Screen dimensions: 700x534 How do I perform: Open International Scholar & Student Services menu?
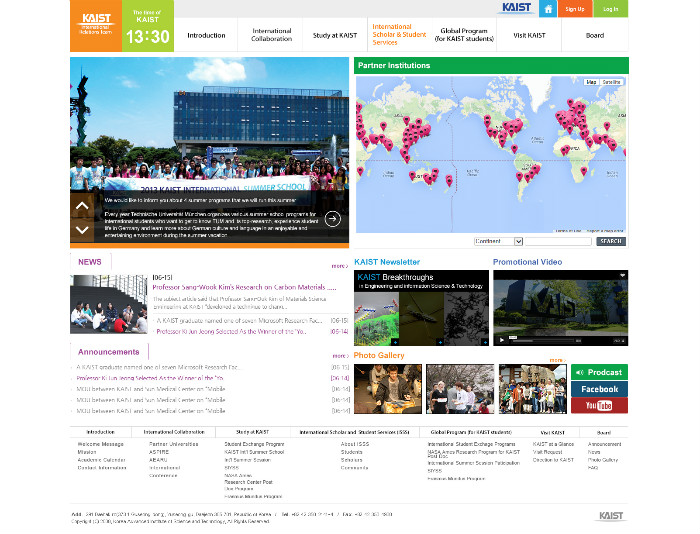399,35
